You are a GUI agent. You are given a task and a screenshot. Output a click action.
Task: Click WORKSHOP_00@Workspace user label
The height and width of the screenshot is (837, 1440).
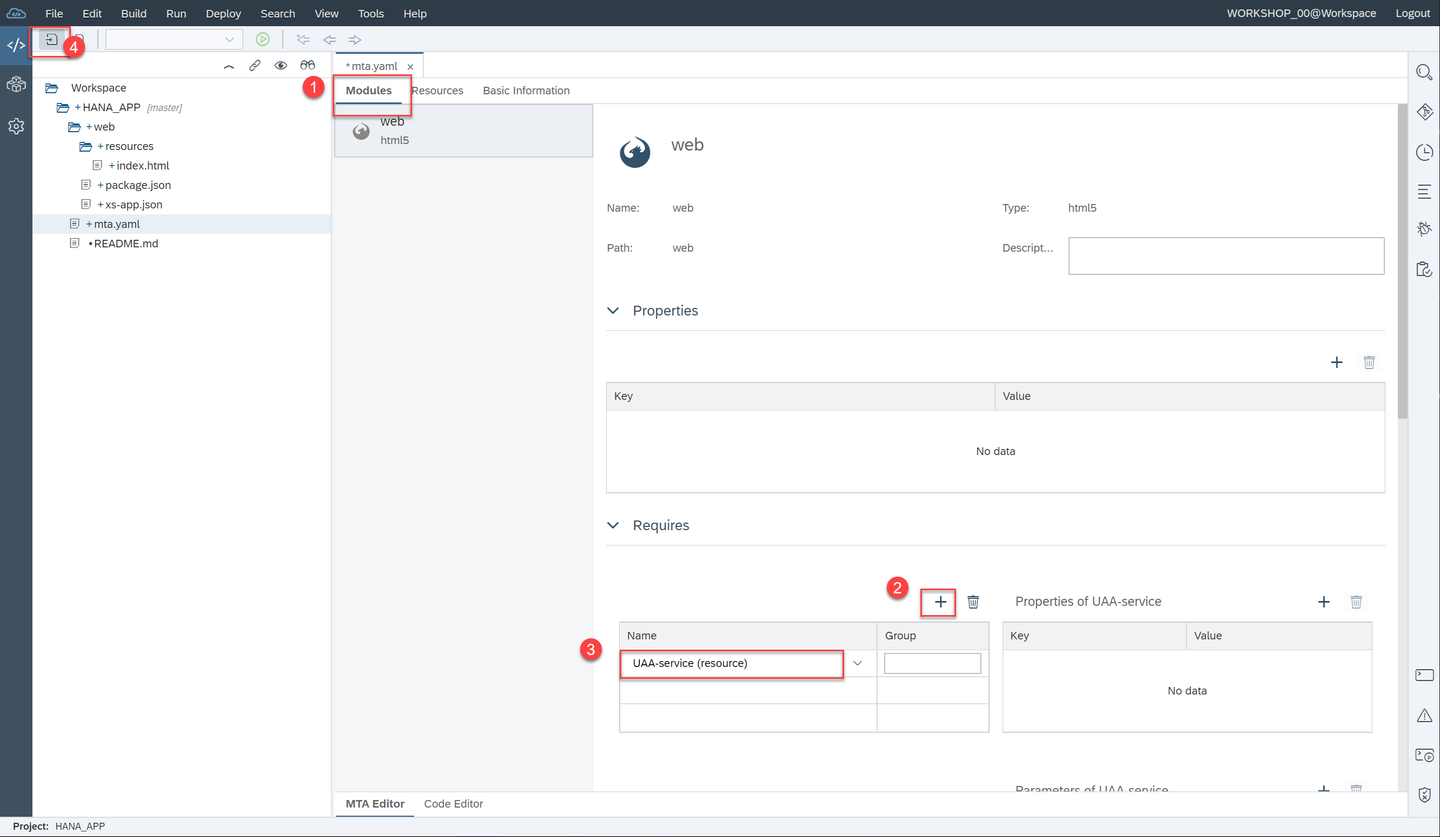1301,13
